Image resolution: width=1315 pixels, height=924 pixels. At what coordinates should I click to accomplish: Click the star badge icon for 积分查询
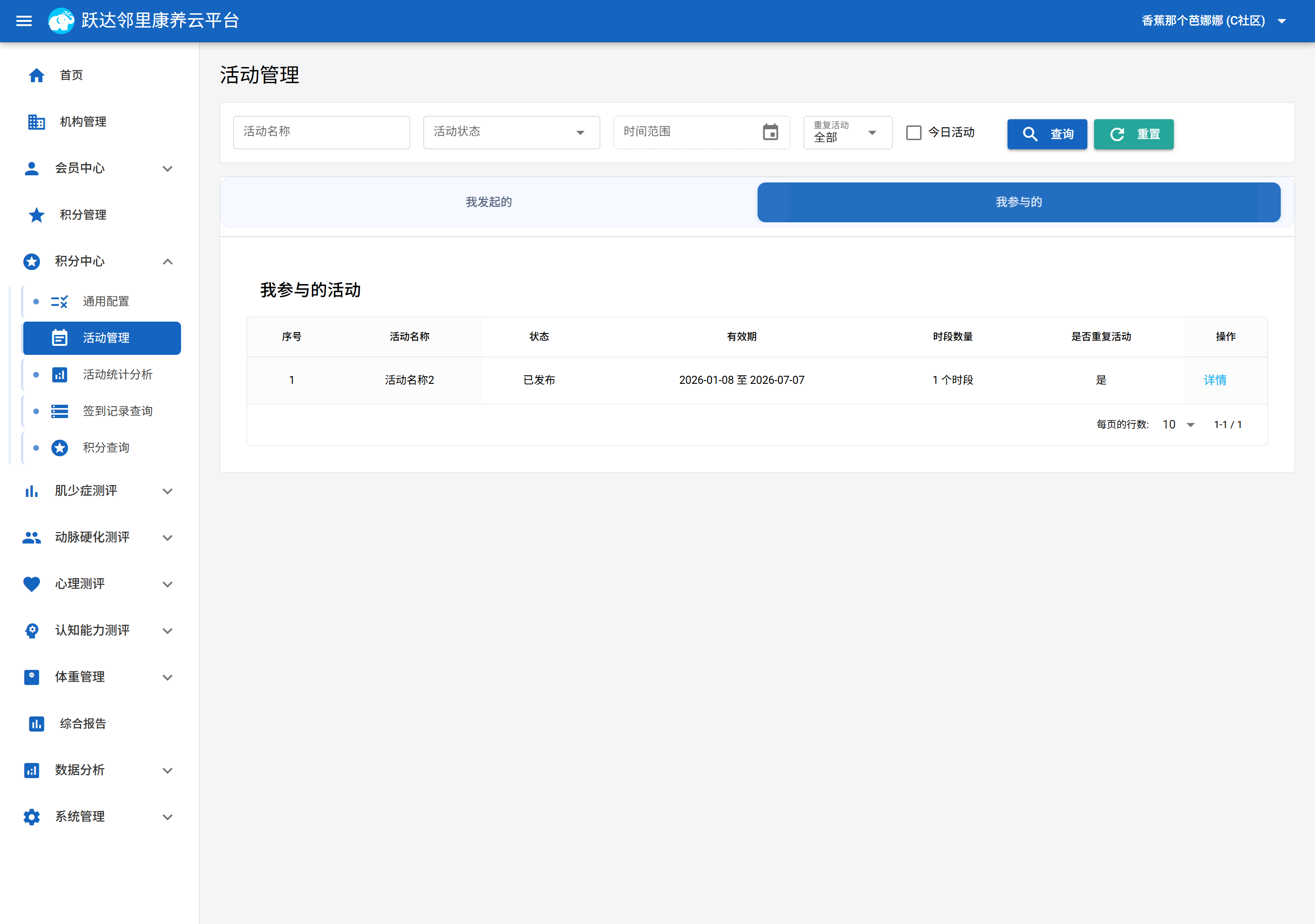(x=59, y=448)
